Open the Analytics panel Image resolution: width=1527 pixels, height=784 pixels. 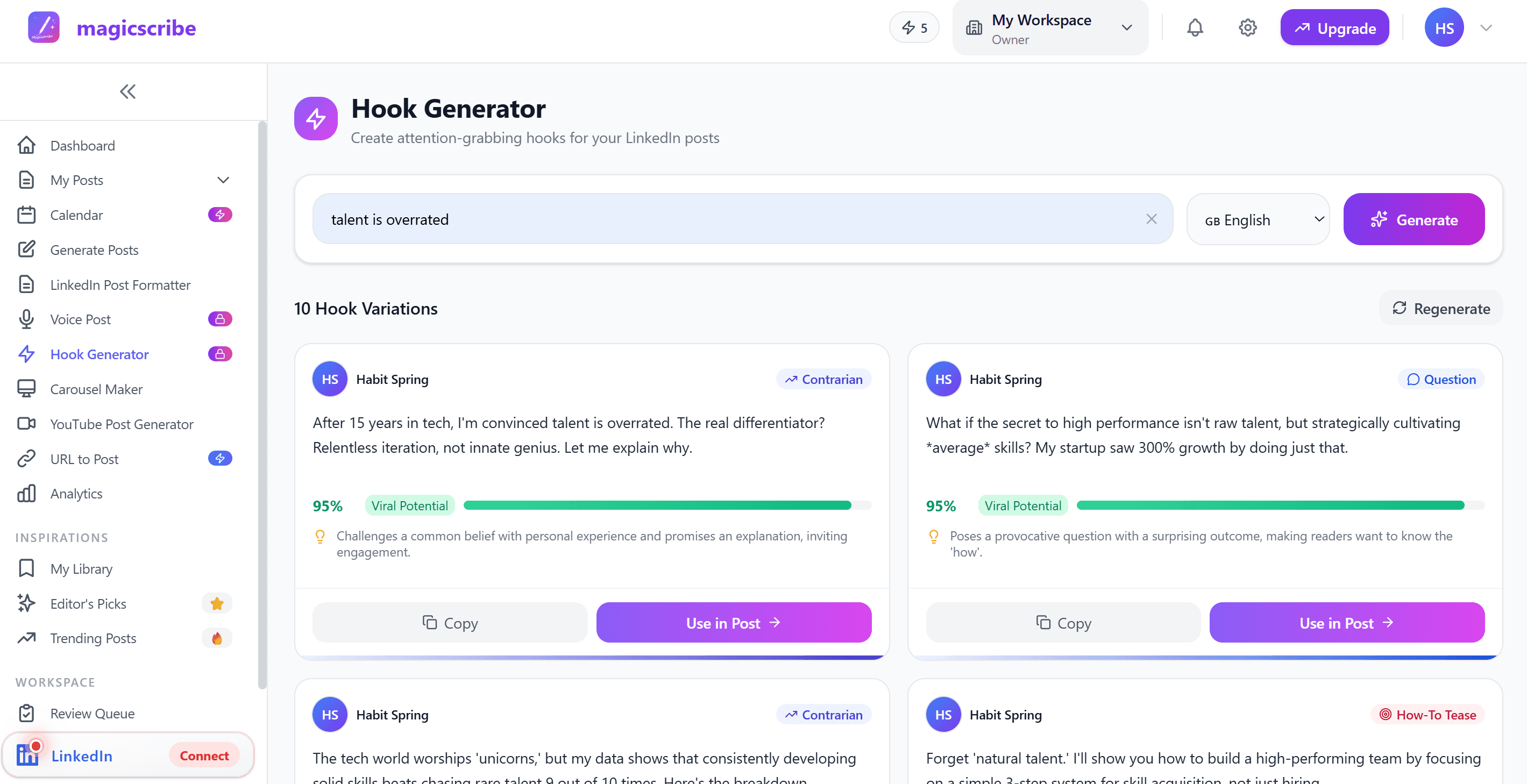(76, 493)
